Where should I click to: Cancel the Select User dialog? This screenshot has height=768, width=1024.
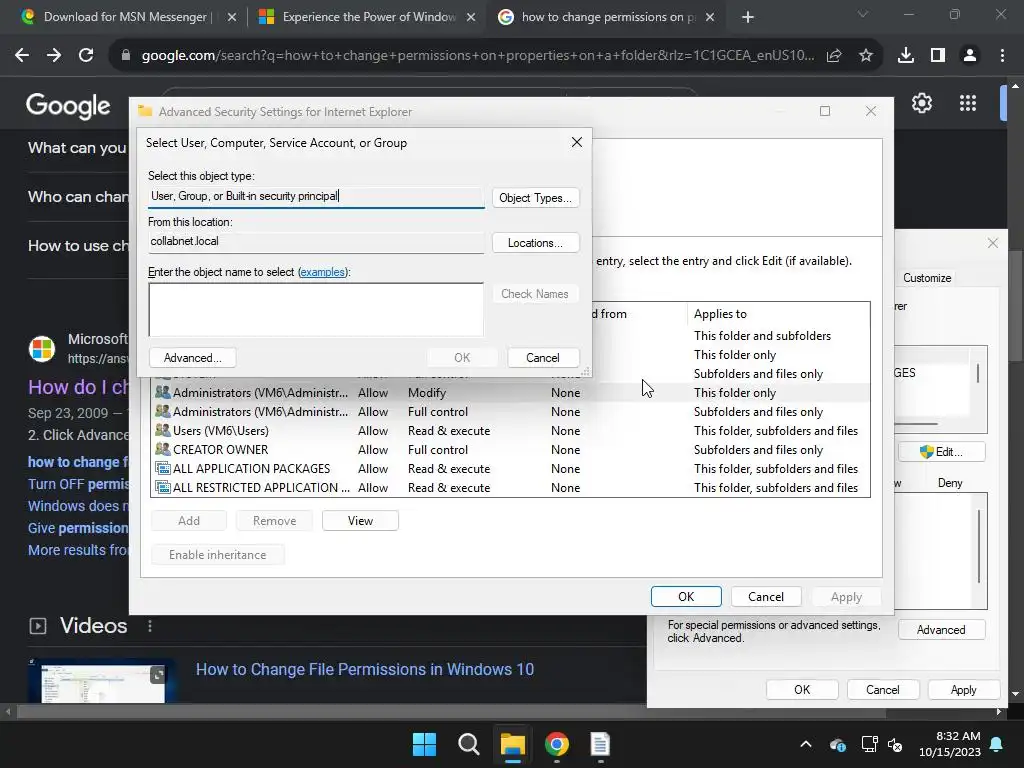tap(543, 358)
